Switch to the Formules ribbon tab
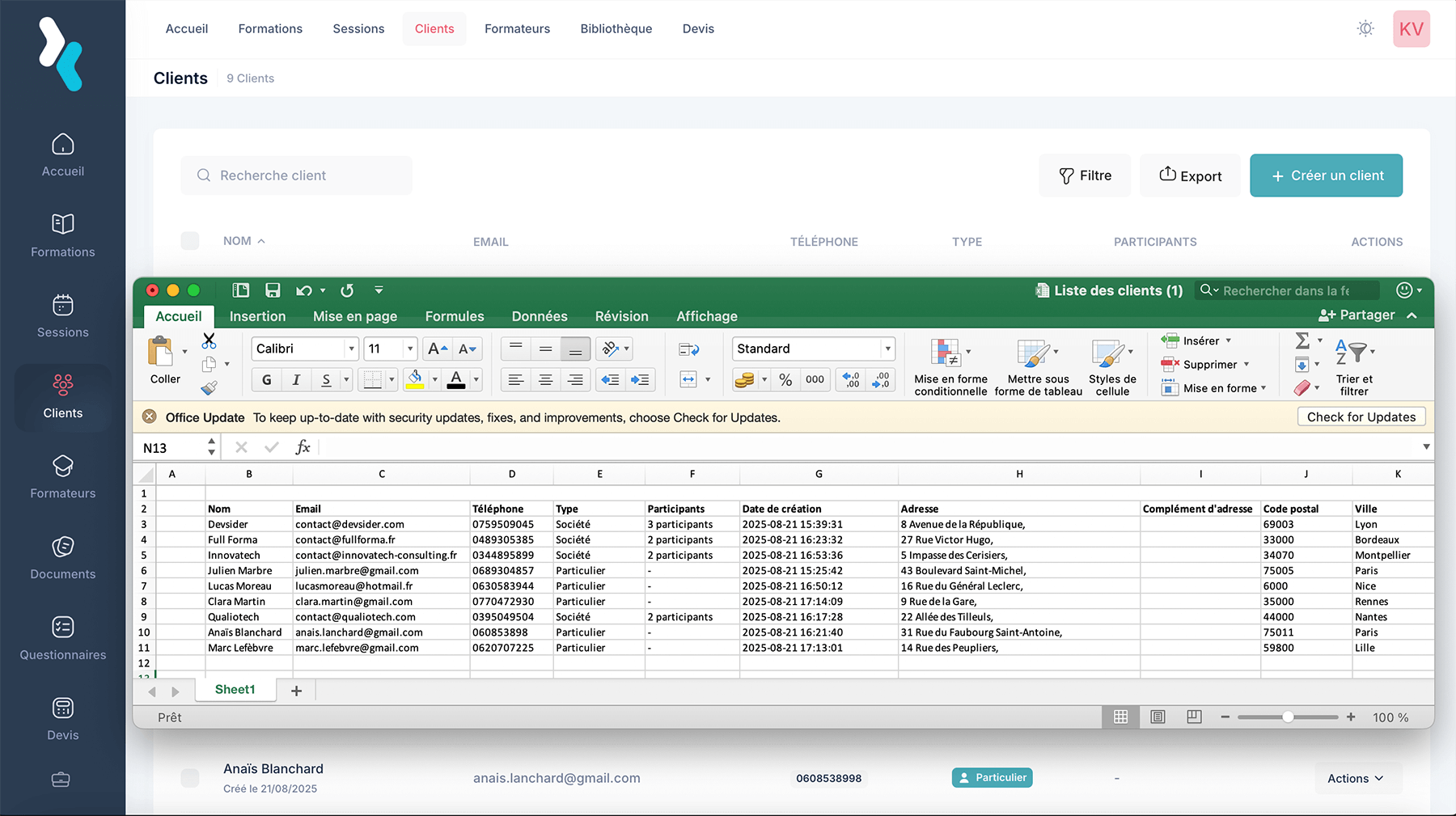Image resolution: width=1456 pixels, height=816 pixels. 455,316
